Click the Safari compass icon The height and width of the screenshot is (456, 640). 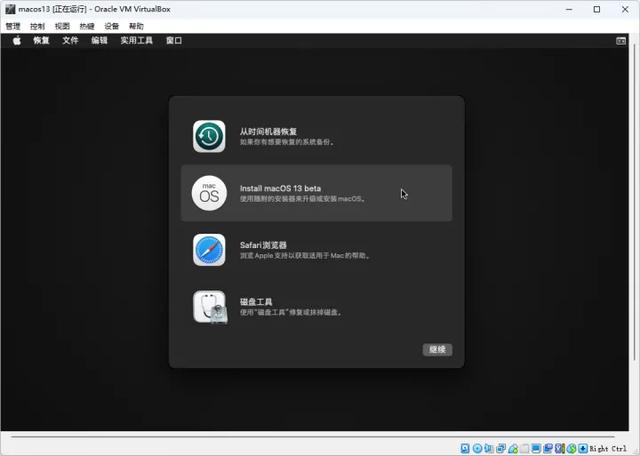209,250
